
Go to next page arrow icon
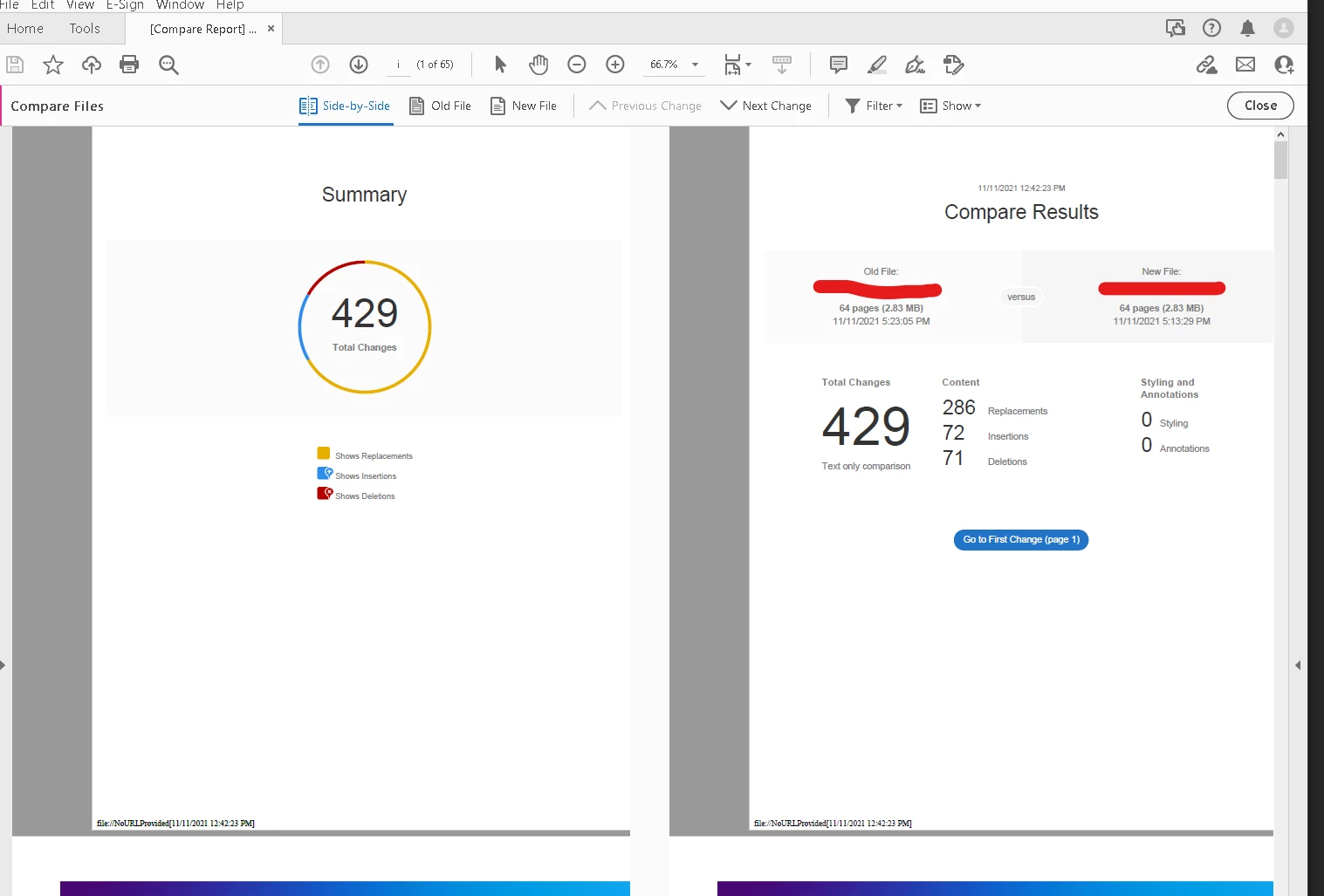[x=359, y=65]
